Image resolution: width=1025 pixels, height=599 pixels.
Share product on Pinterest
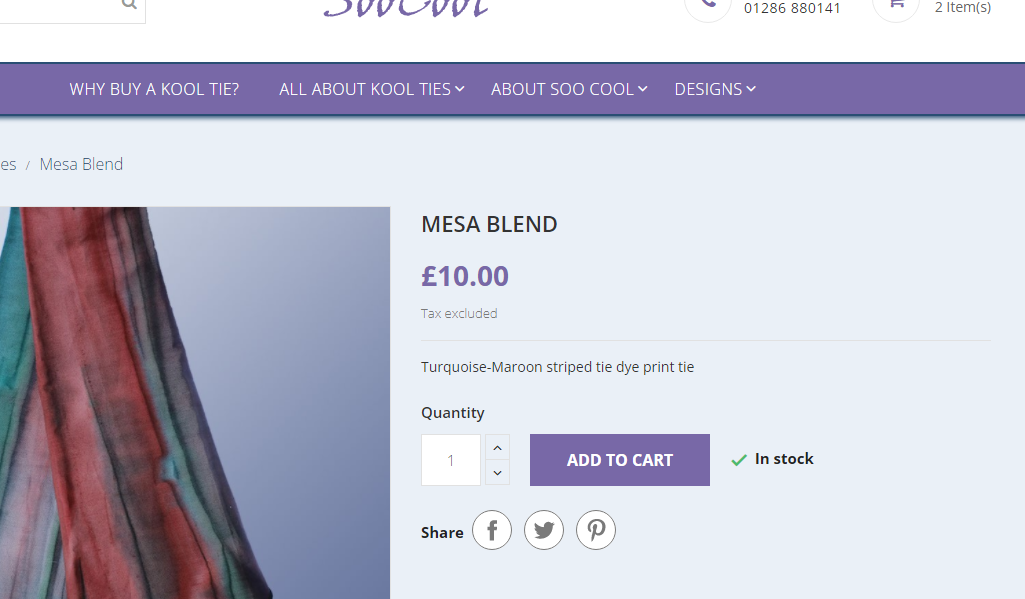[x=596, y=530]
